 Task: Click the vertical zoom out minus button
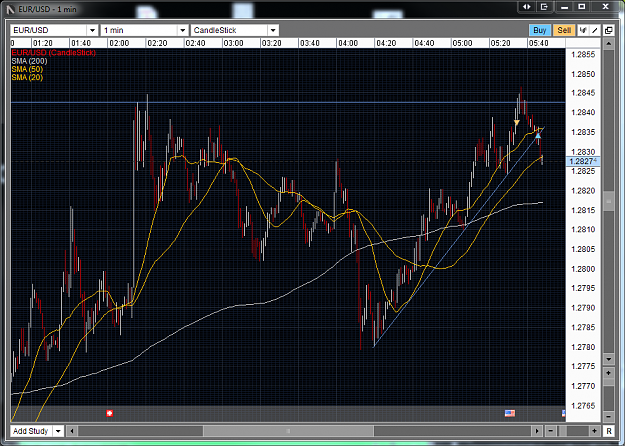(x=608, y=417)
